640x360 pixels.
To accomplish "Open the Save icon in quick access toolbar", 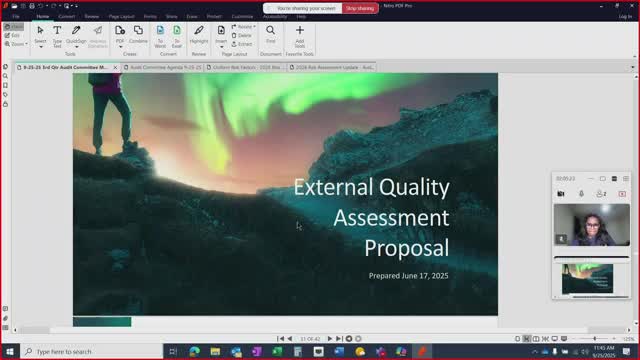I will [23, 6].
